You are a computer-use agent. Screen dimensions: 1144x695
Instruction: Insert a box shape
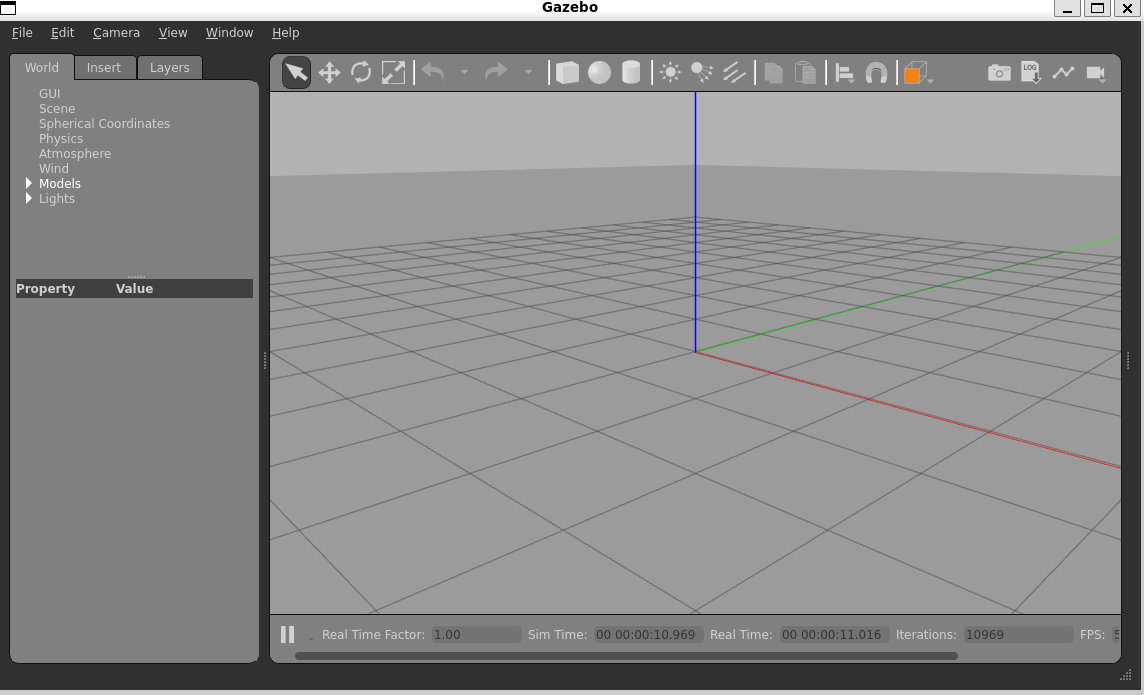567,73
